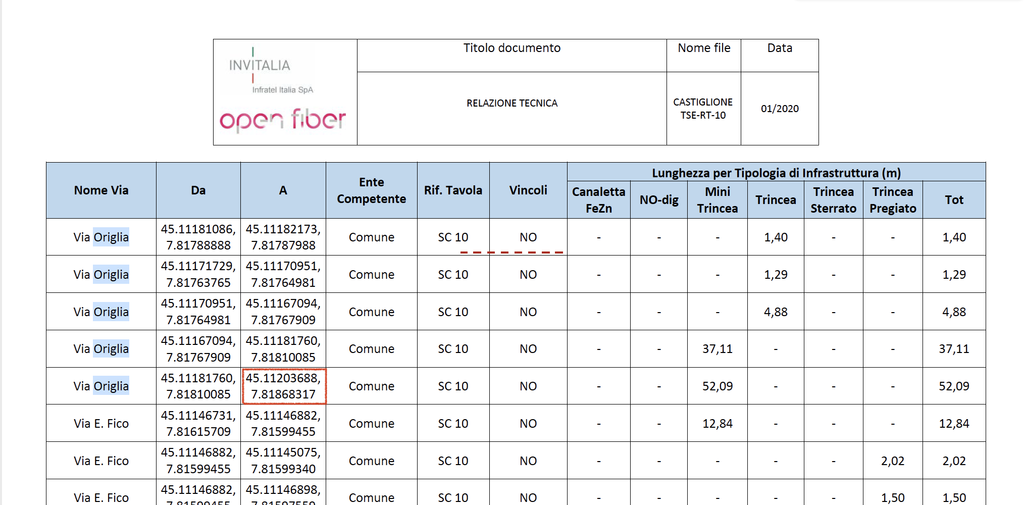This screenshot has height=505, width=1024.
Task: Select the 'RELAZIONE TECNICA' title cell
Action: point(512,103)
